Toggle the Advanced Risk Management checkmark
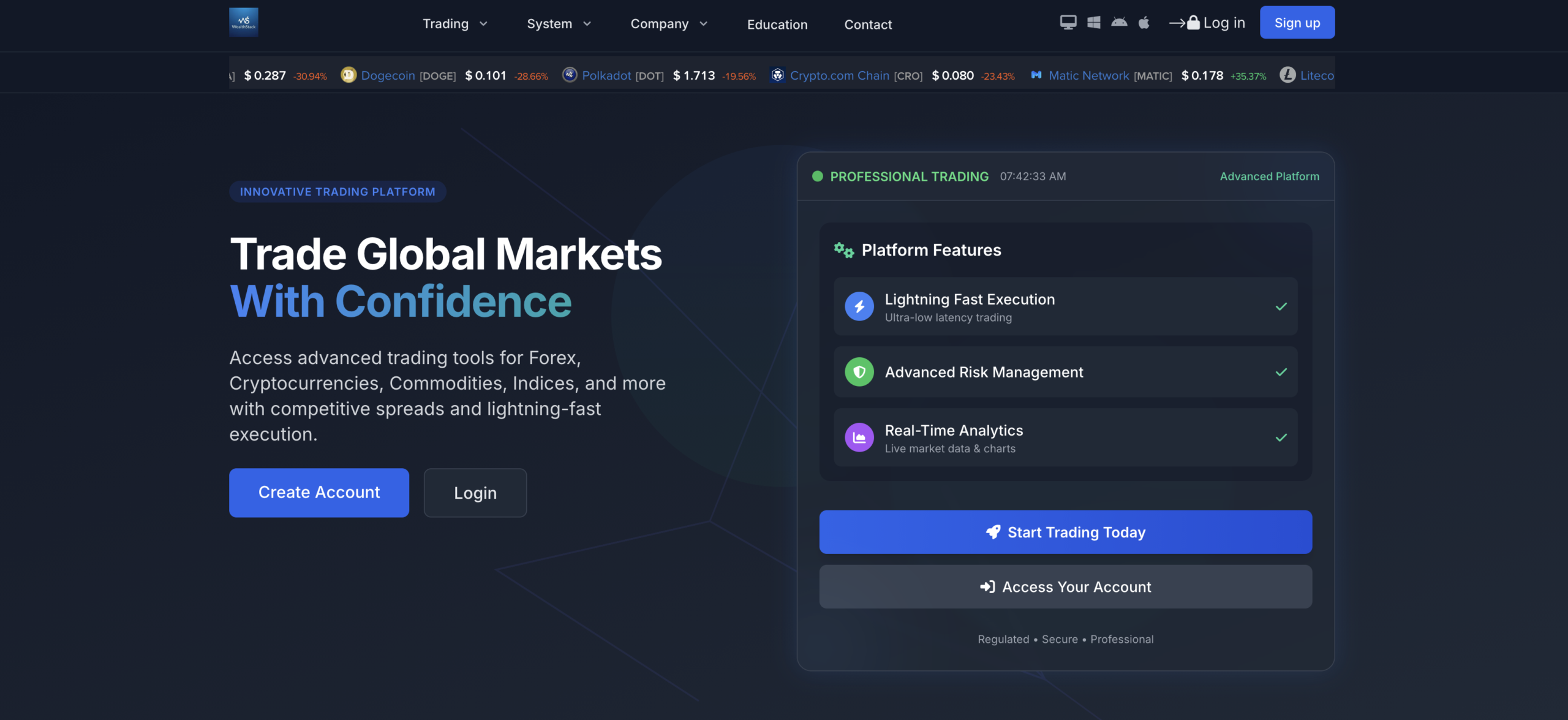The width and height of the screenshot is (1568, 720). pyautogui.click(x=1281, y=372)
